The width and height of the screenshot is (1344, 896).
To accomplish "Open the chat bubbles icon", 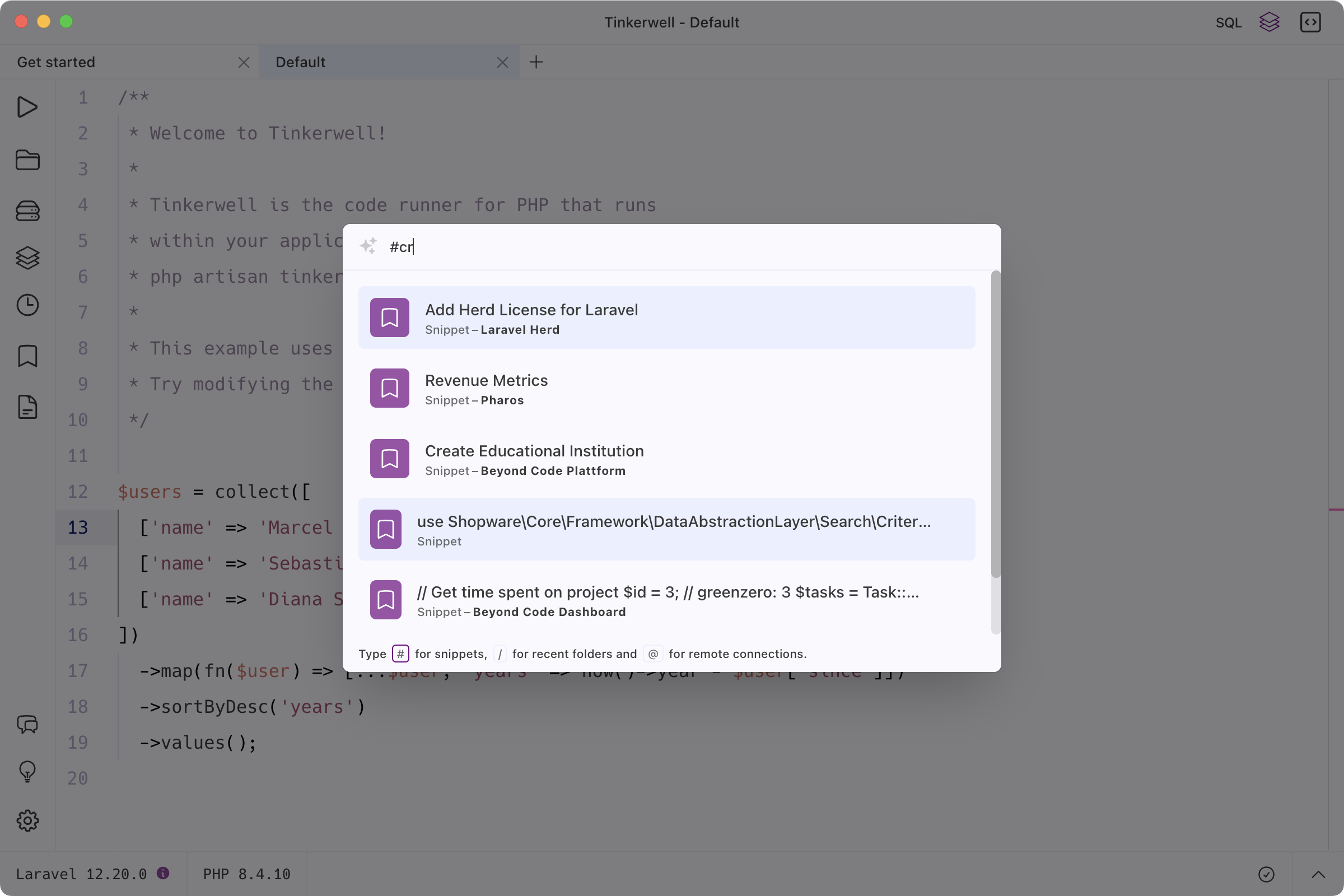I will (x=27, y=724).
